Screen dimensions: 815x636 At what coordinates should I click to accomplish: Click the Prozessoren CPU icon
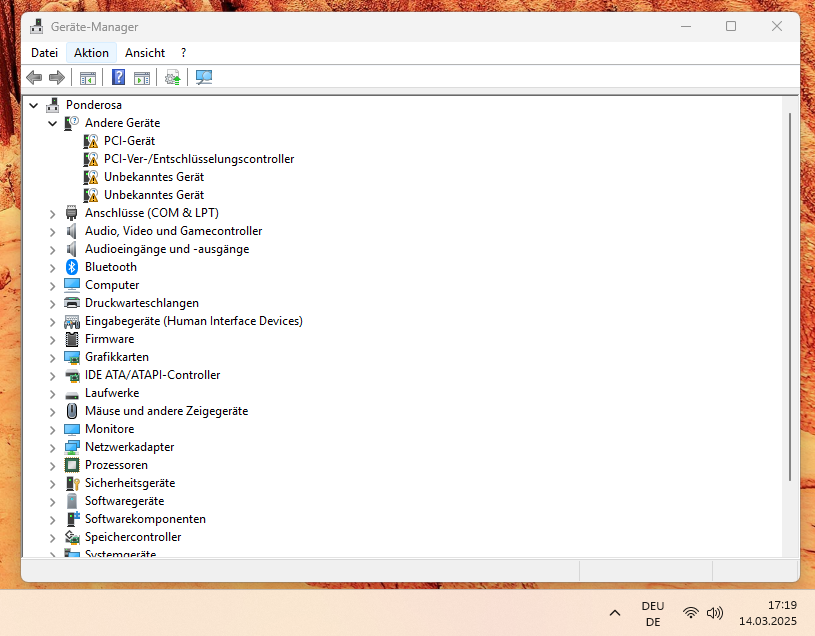[72, 465]
